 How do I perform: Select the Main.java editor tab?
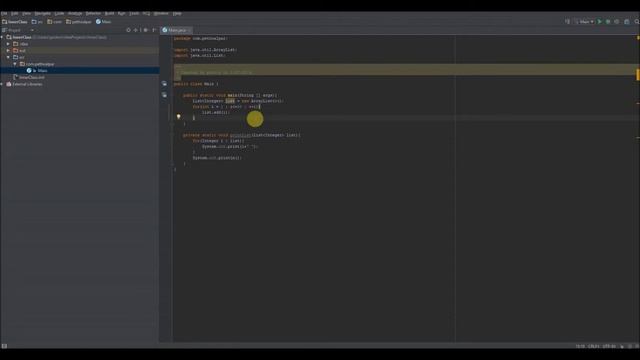pyautogui.click(x=175, y=30)
